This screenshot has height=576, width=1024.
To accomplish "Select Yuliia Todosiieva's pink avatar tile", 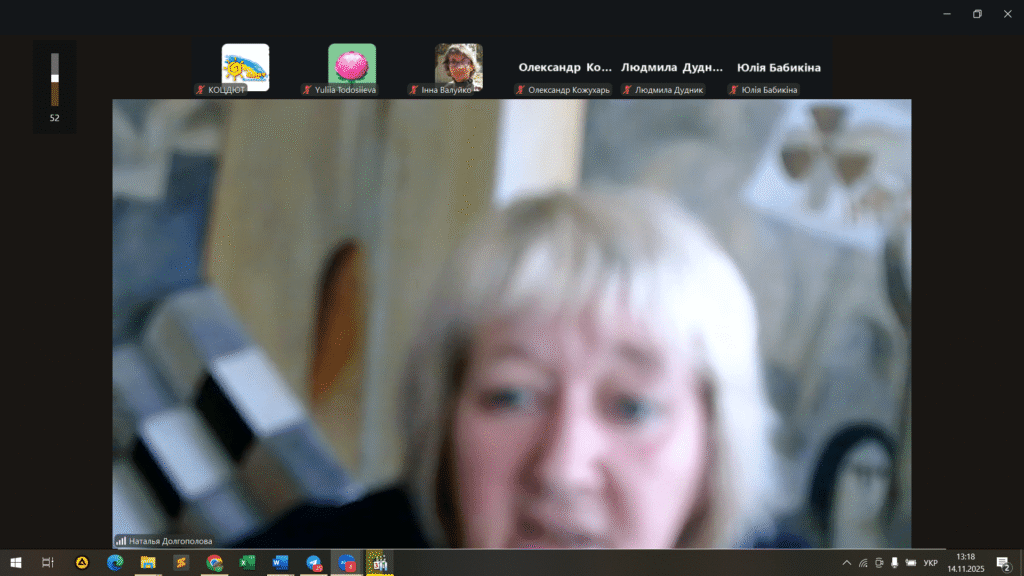I will (352, 66).
